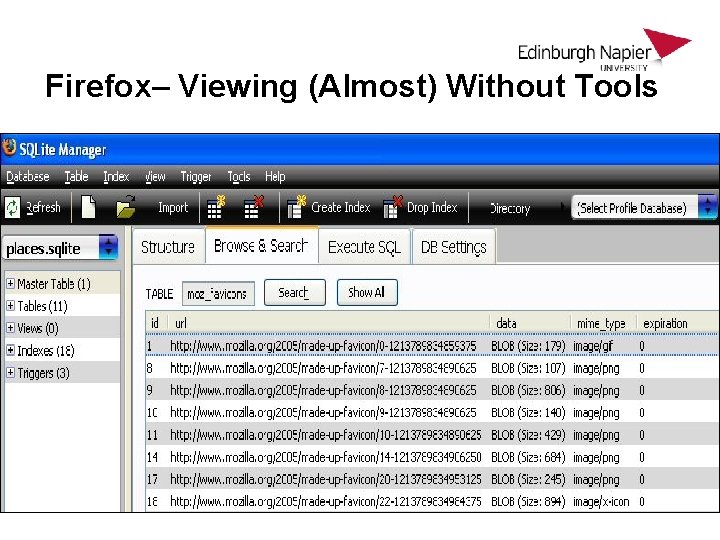Open database with the folder icon

125,207
